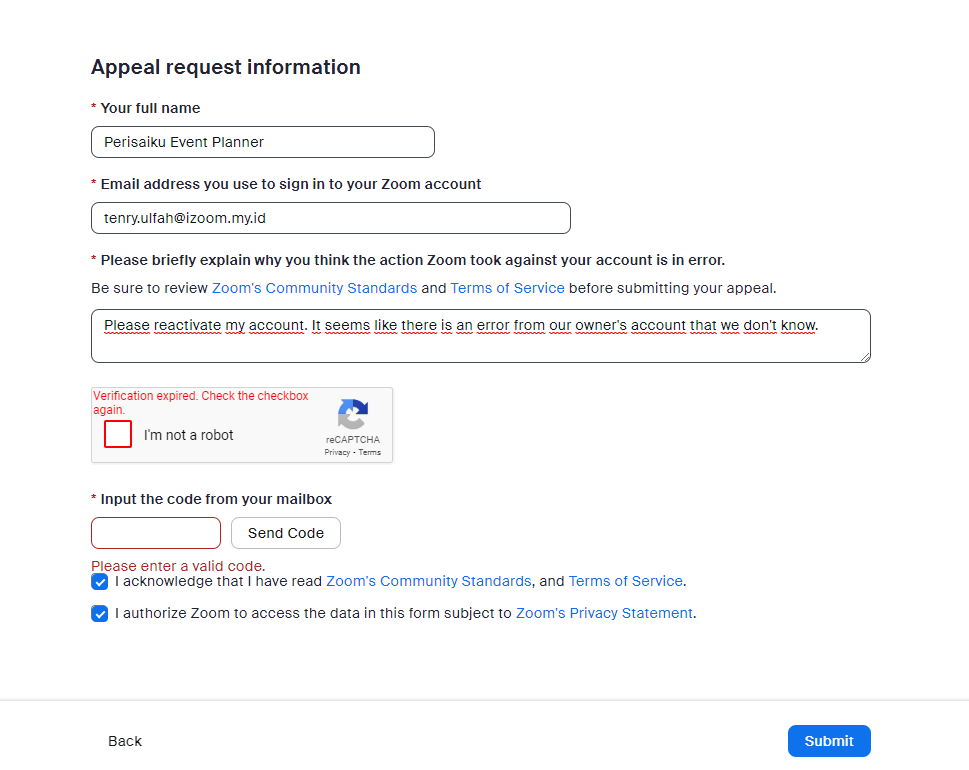The width and height of the screenshot is (969, 770).
Task: Untick the authorize Zoom data access checkbox
Action: pyautogui.click(x=99, y=614)
